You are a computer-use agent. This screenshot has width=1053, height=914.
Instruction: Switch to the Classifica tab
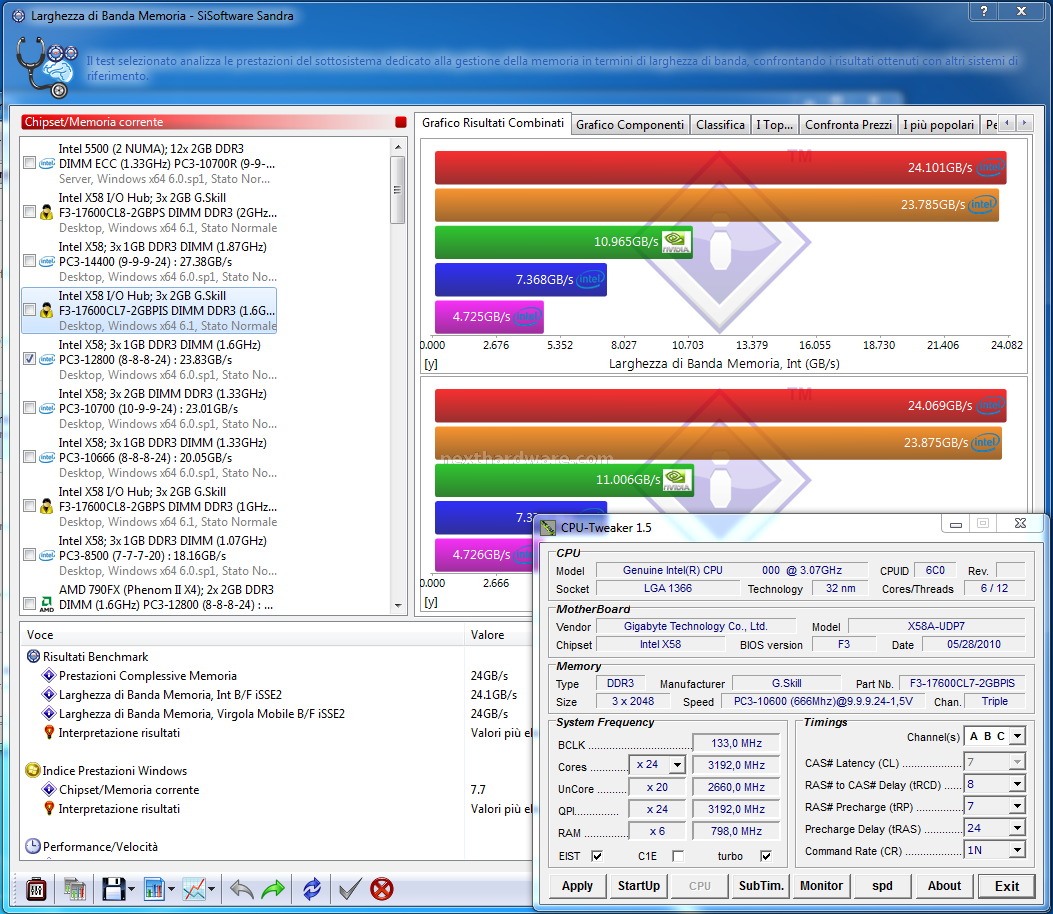point(721,125)
